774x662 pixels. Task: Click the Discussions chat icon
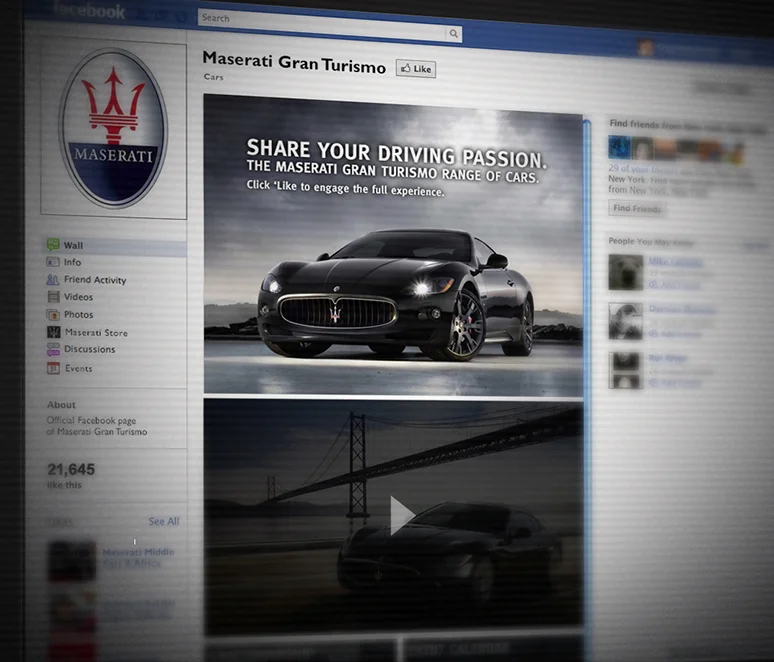coord(53,349)
